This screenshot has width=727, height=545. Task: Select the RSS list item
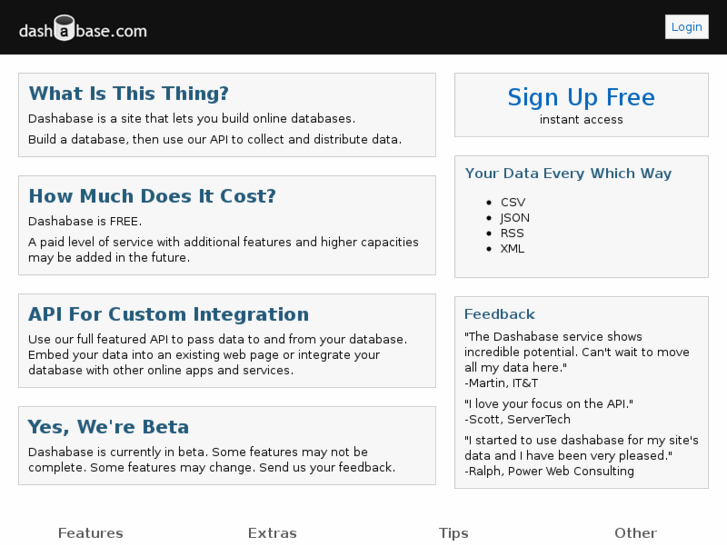[512, 233]
